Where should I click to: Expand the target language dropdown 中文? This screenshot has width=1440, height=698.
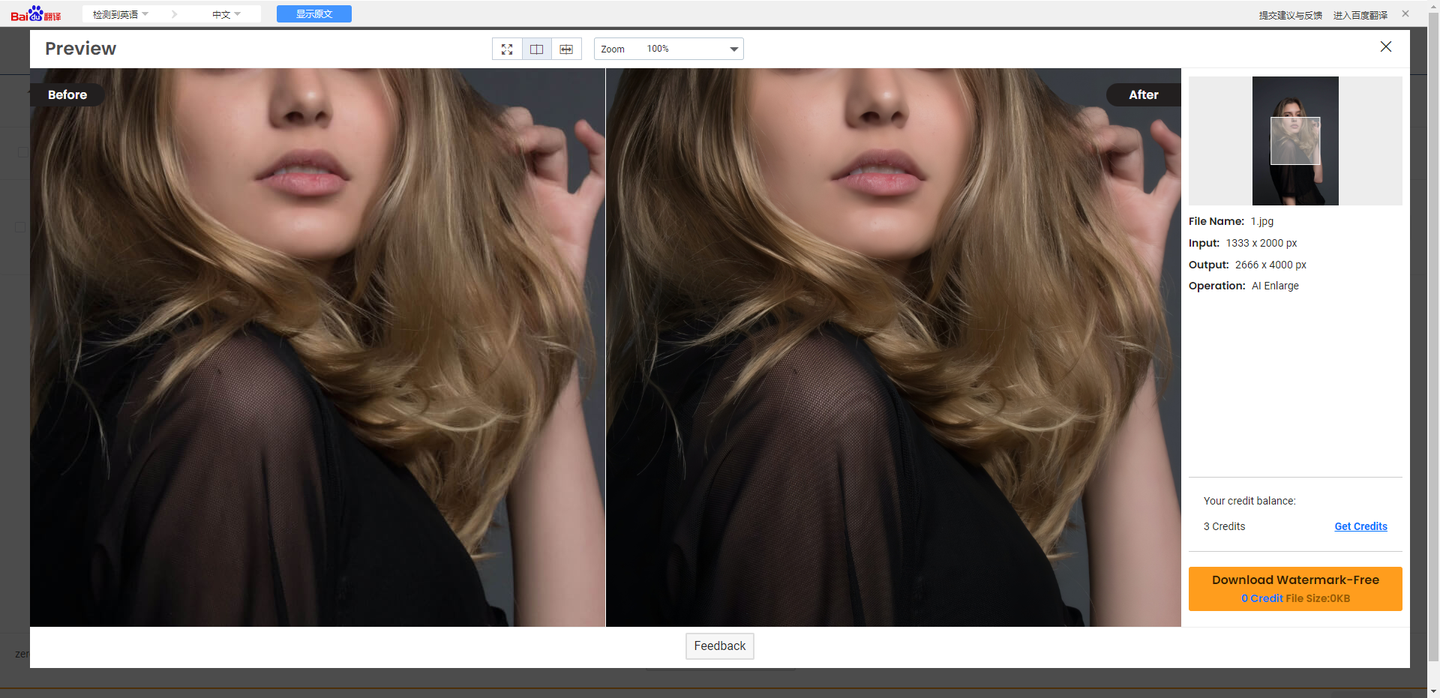point(226,14)
